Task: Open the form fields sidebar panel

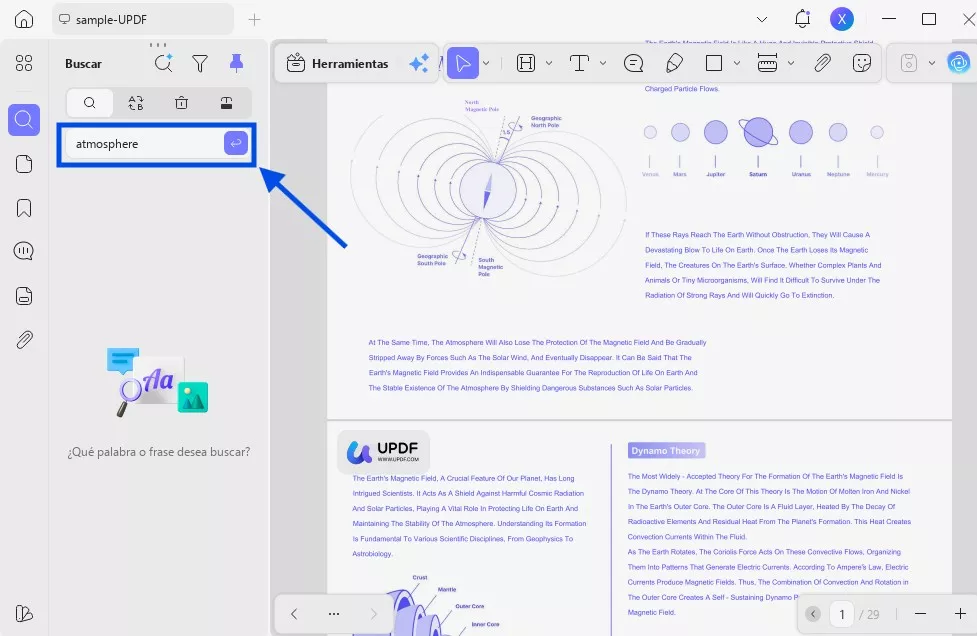Action: [x=24, y=296]
